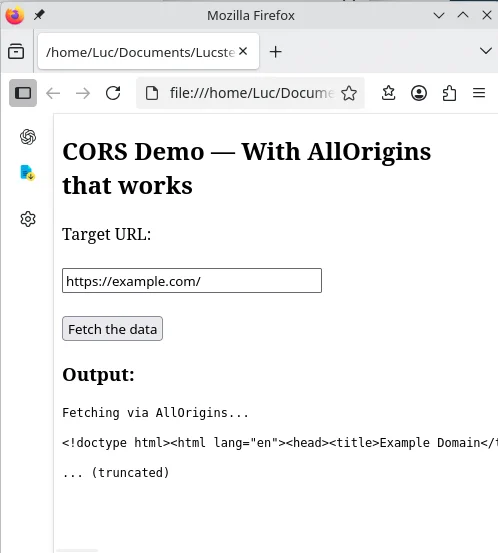Screen dimensions: 498x553
Task: Reload the current page
Action: pyautogui.click(x=113, y=93)
